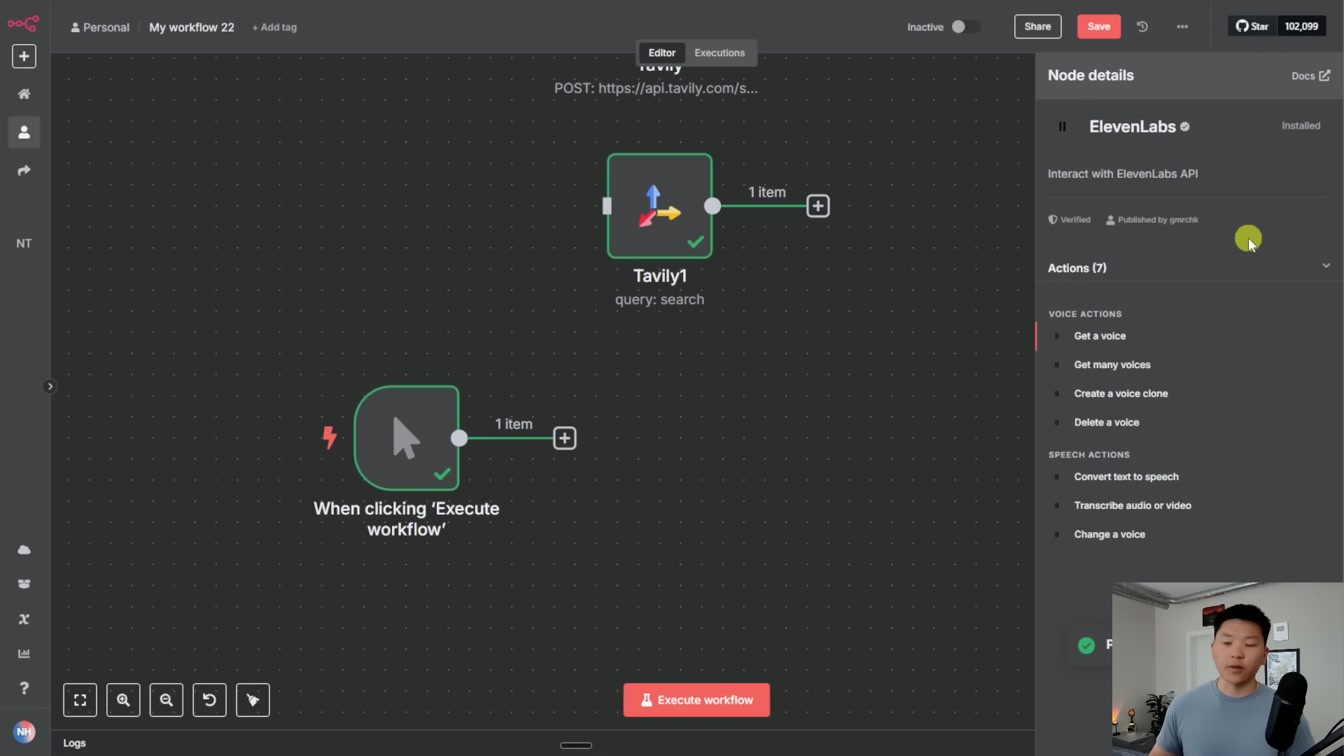
Task: Click the GitHub Star button
Action: [1252, 27]
